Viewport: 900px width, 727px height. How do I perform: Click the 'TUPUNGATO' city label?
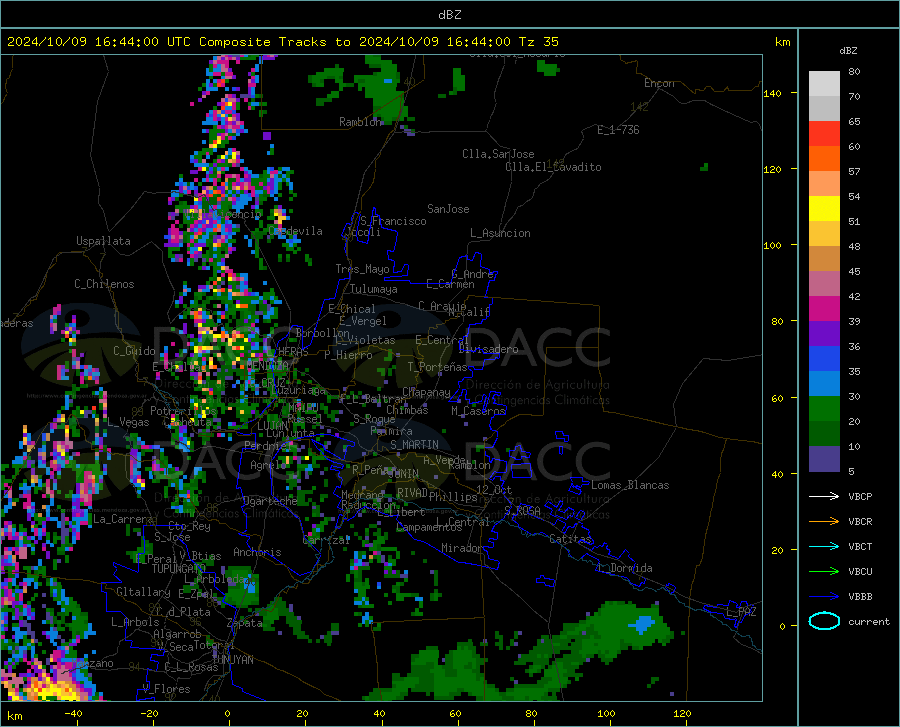pos(179,569)
